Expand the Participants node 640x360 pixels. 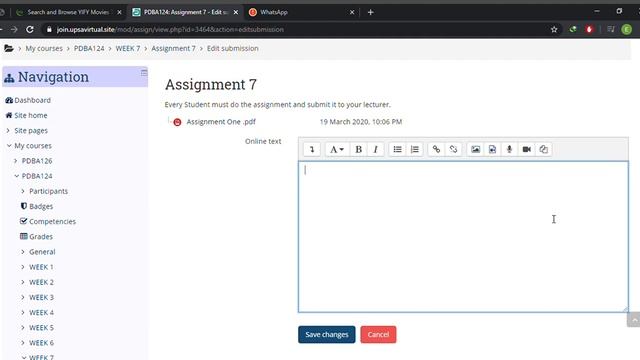(x=23, y=191)
